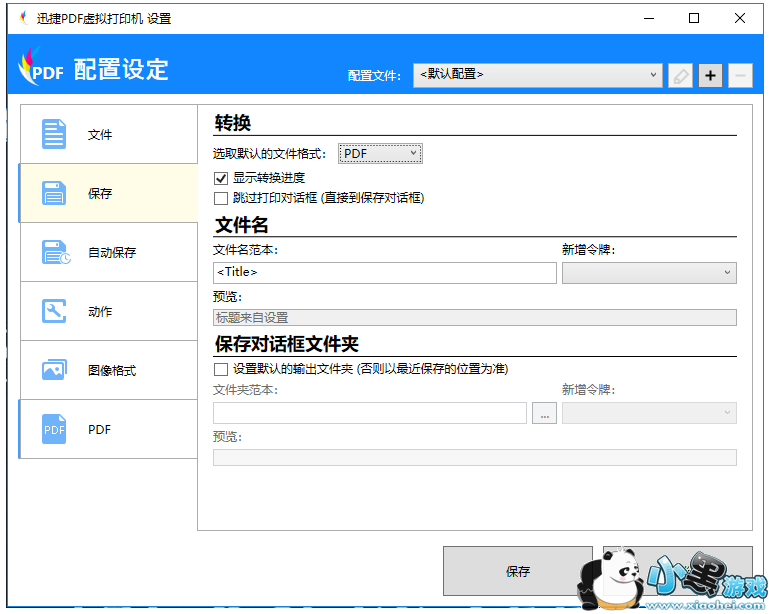
Task: Check 设置默认的输出文件夹 option
Action: [221, 369]
